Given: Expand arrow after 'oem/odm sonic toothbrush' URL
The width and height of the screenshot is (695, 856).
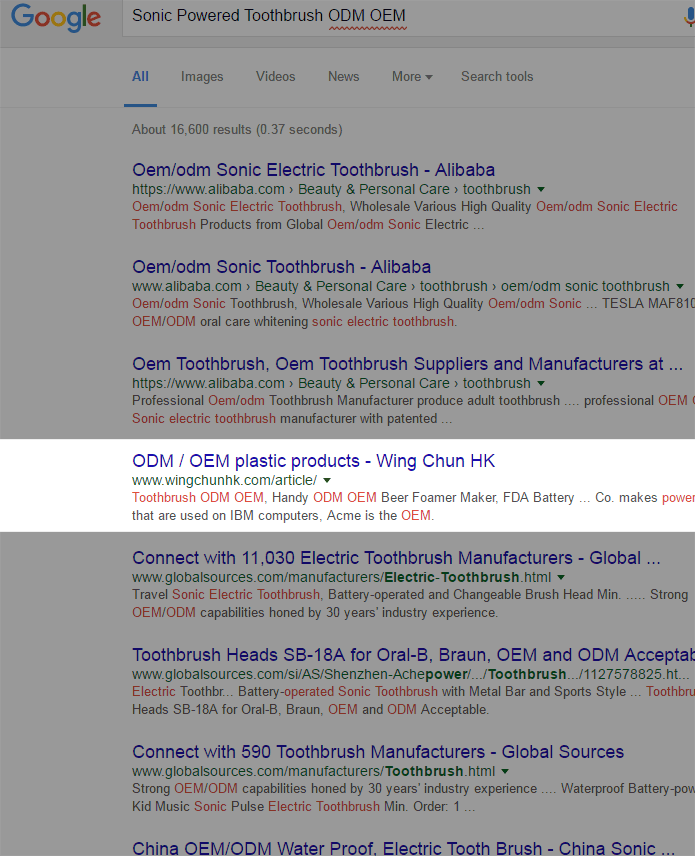Looking at the screenshot, I should pos(680,287).
